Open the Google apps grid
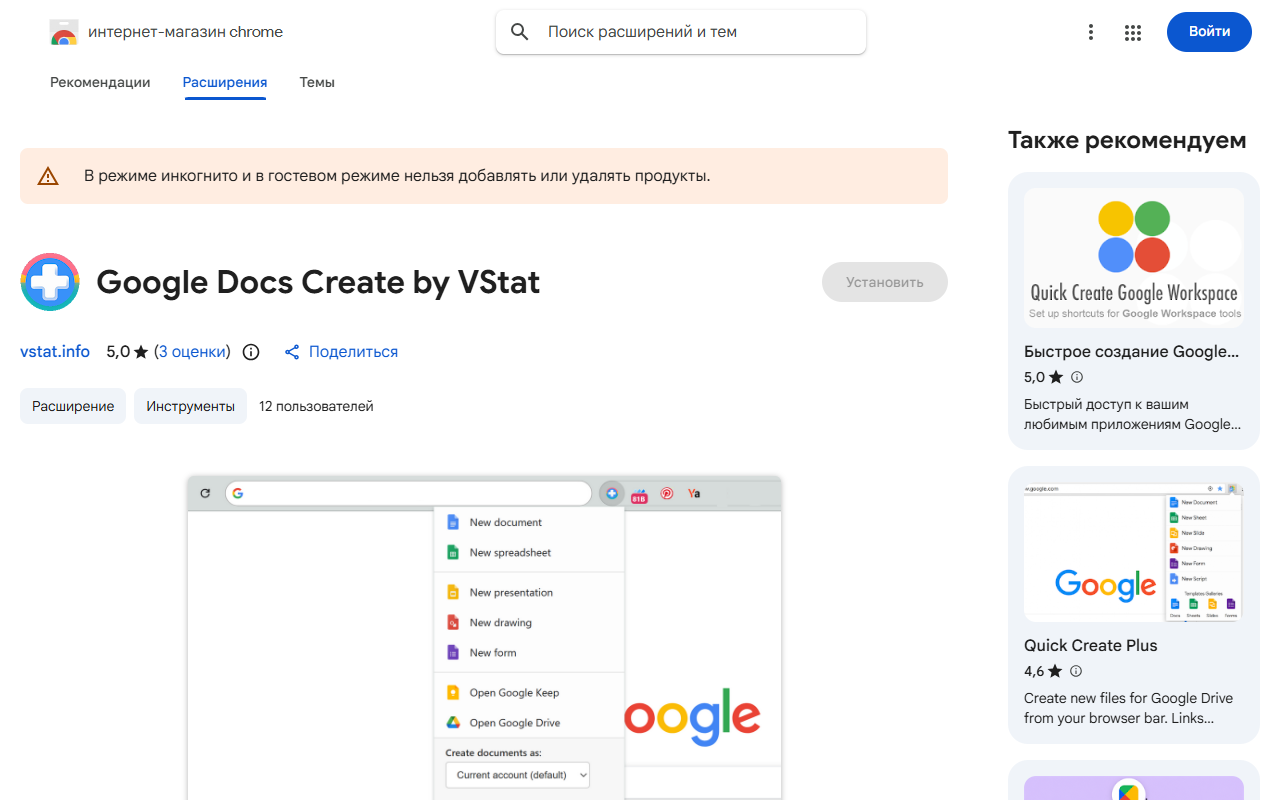 pos(1133,32)
